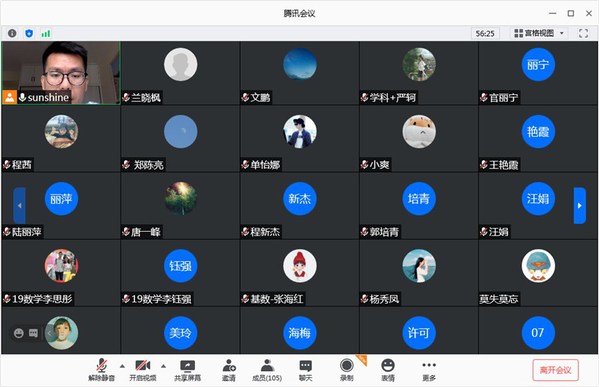Select the 单怡娜 avatar
This screenshot has height=387, width=599.
click(300, 131)
